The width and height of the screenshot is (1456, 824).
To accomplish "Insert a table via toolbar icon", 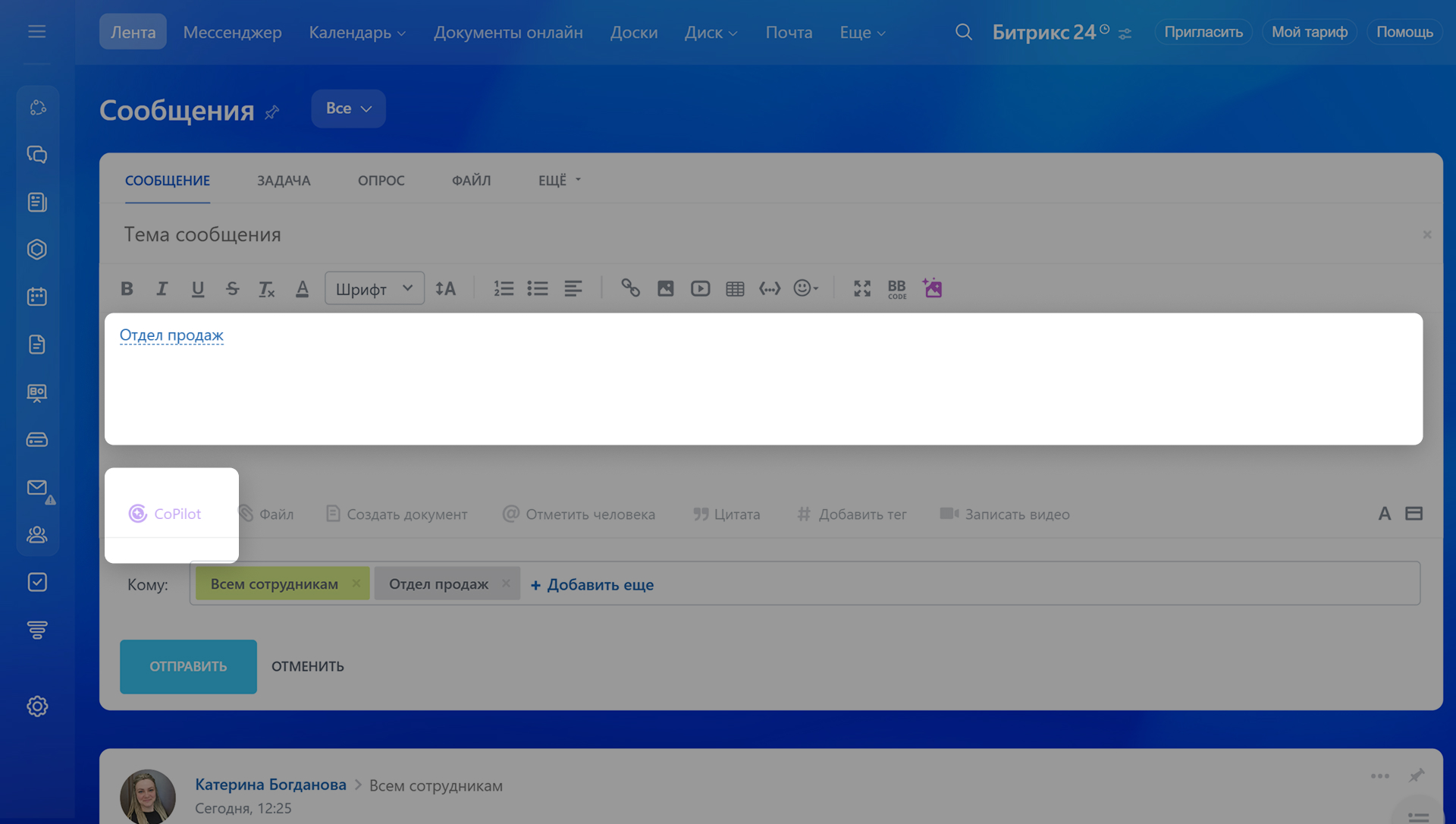I will point(734,288).
